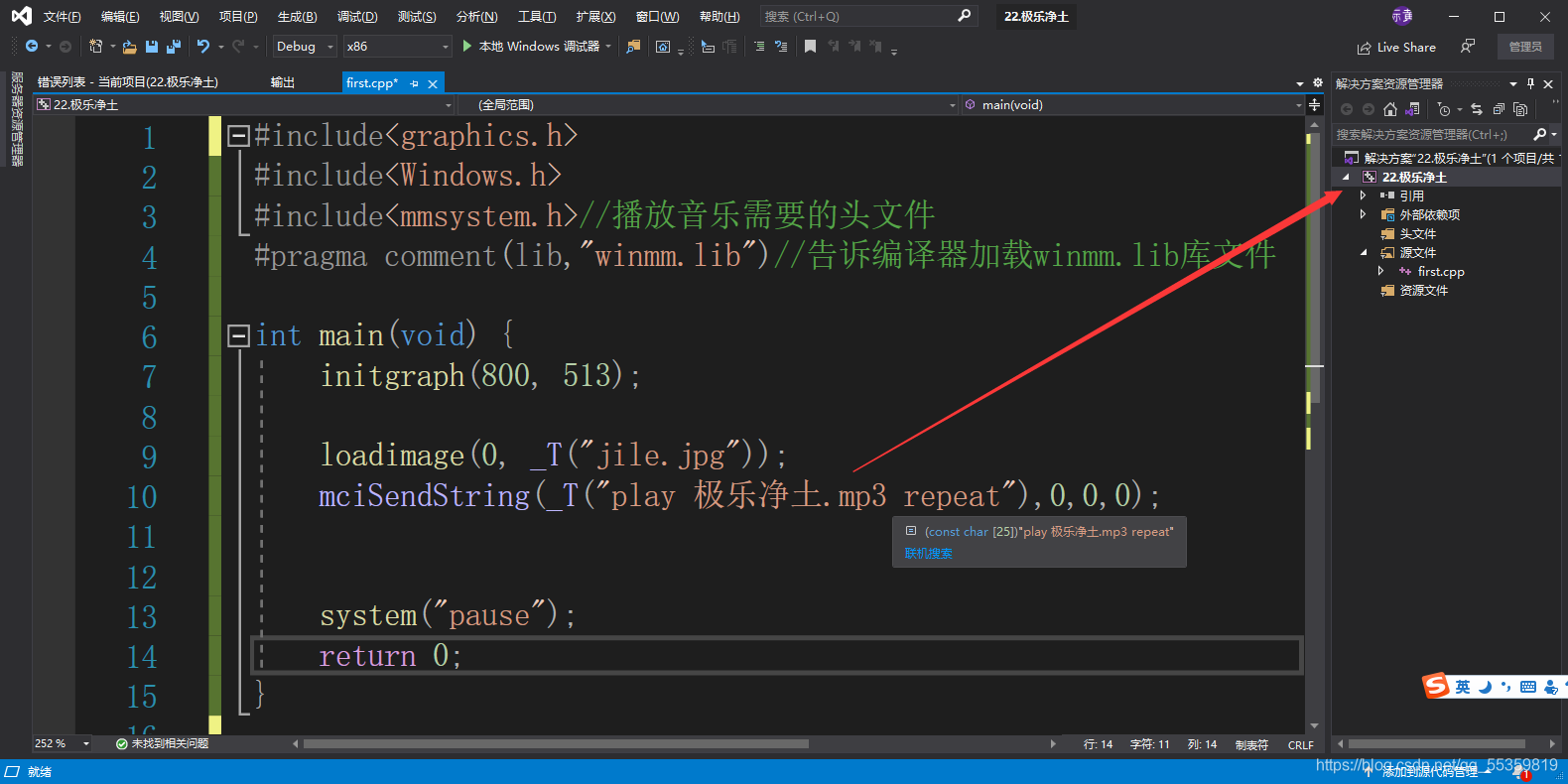Switch to the 错误列表 error list tab
This screenshot has width=1568, height=784.
[x=128, y=82]
